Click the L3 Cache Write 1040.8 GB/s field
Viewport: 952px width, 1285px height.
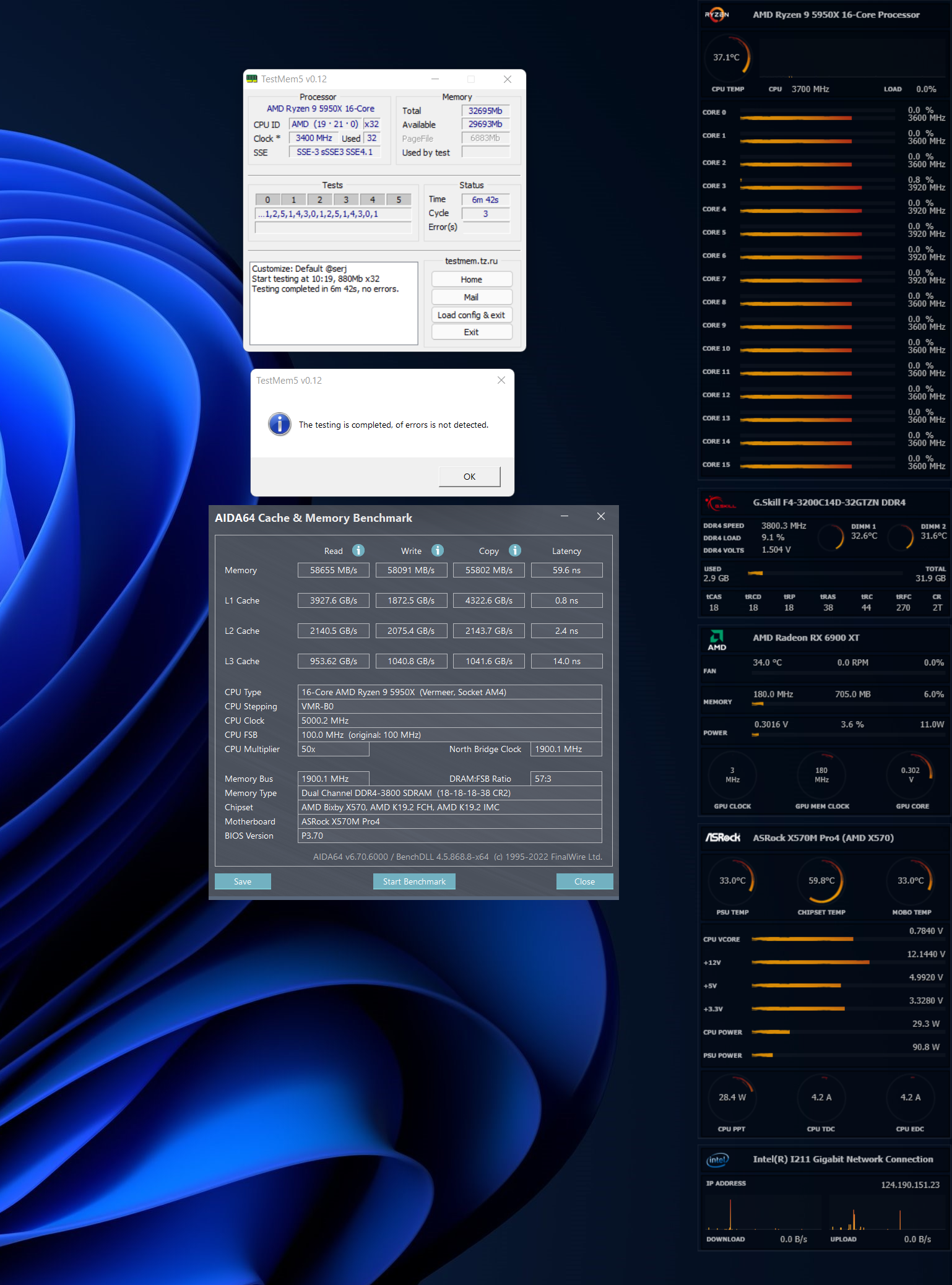click(411, 661)
